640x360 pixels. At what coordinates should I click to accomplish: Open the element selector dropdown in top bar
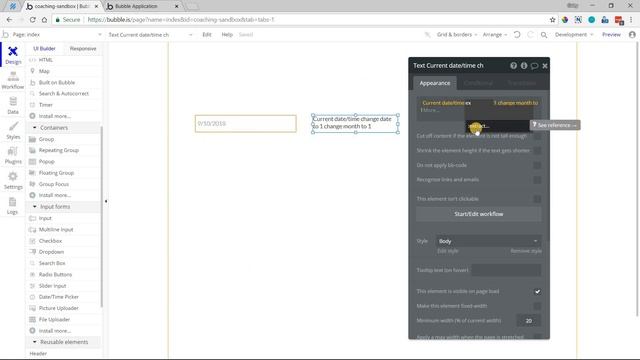coord(150,35)
